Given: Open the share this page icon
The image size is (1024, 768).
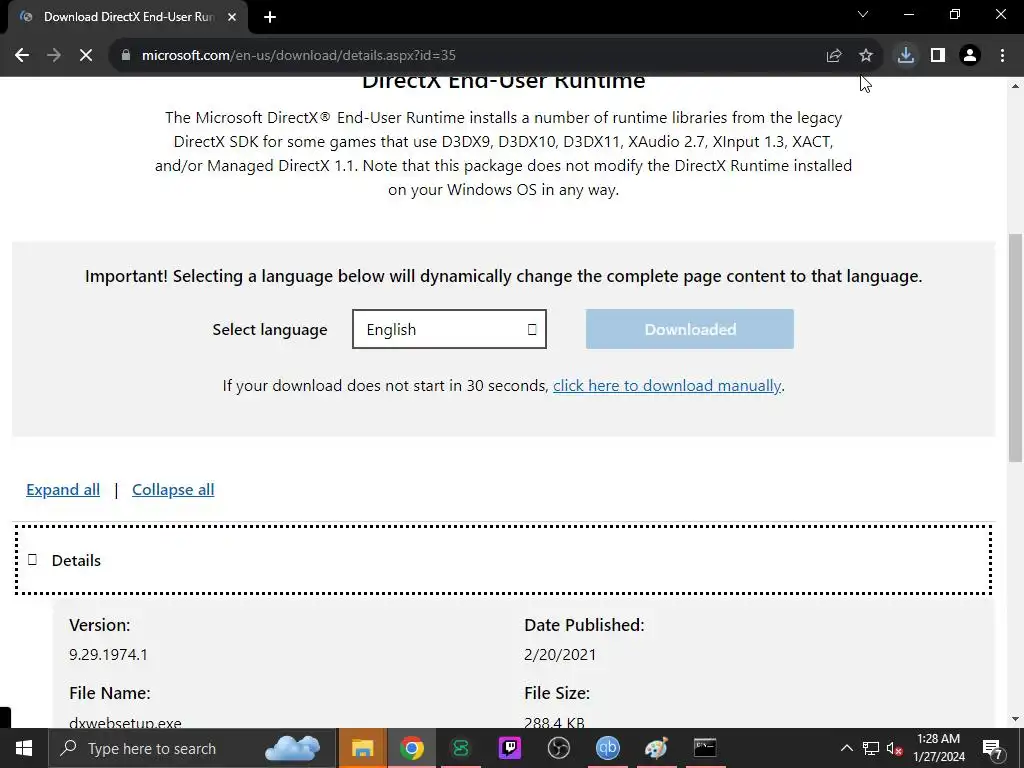Looking at the screenshot, I should coord(834,56).
